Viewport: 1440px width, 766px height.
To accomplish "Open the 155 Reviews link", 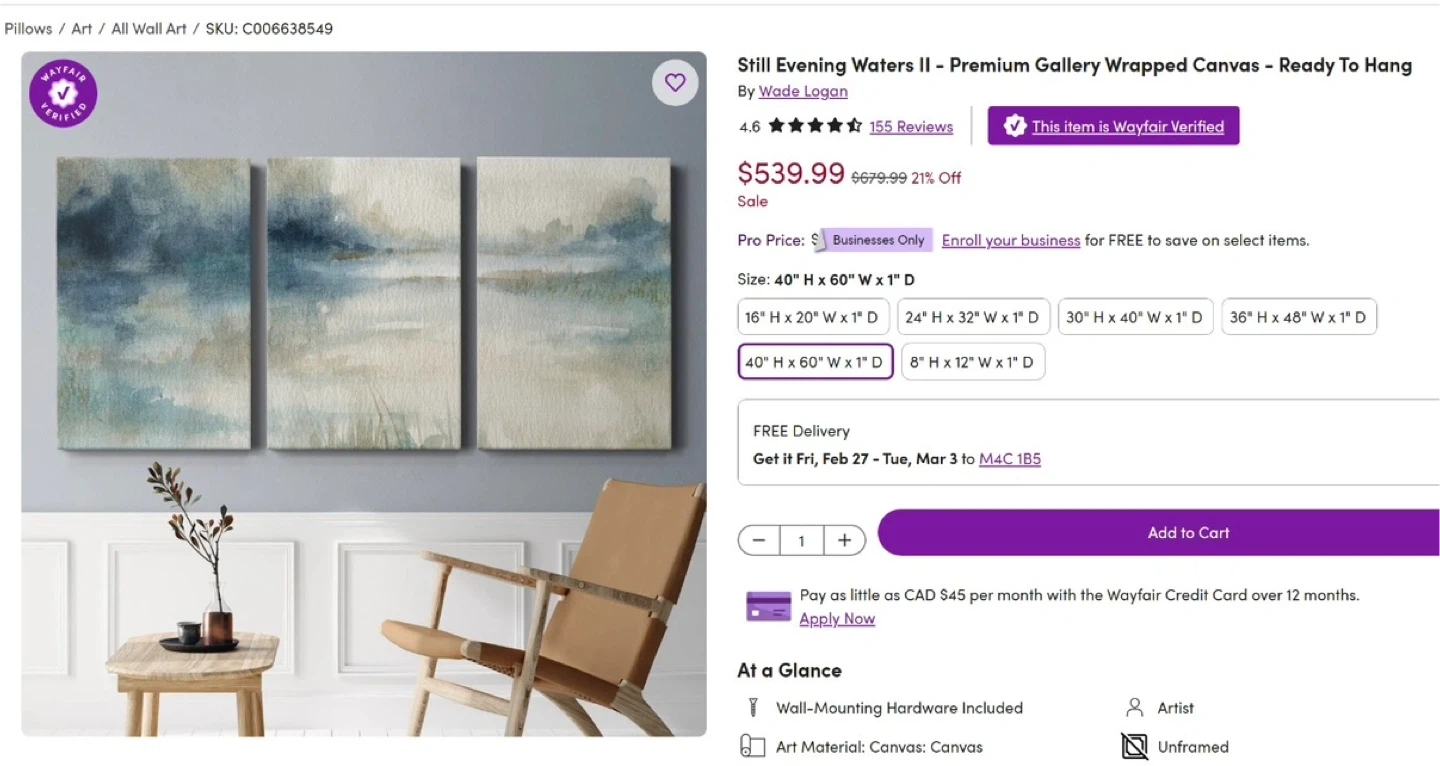I will click(x=911, y=127).
